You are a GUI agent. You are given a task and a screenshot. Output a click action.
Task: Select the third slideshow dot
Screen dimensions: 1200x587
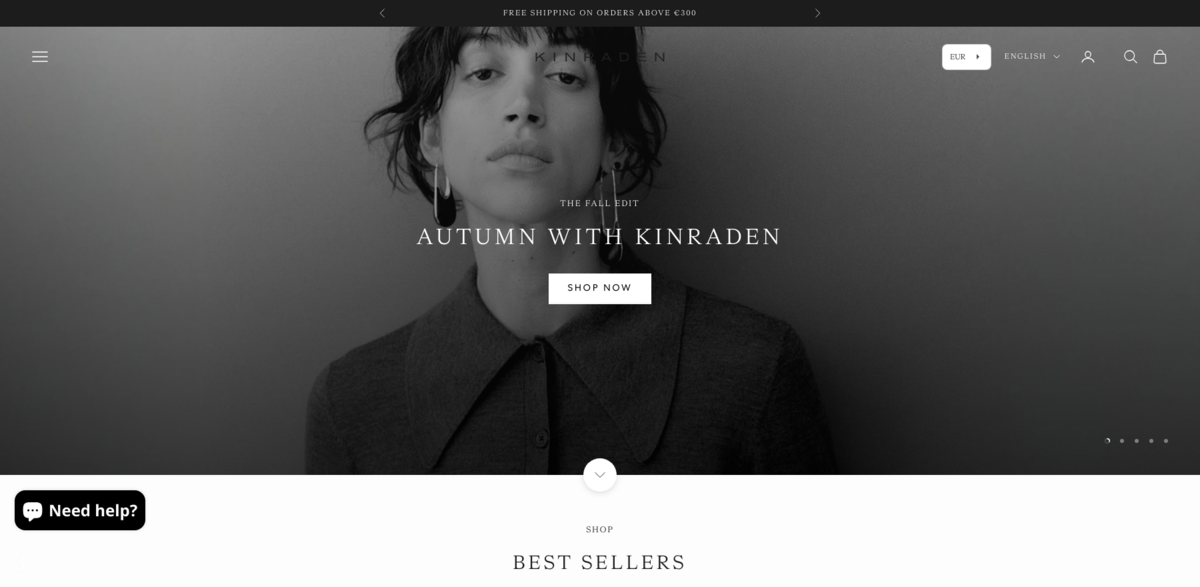[1136, 440]
